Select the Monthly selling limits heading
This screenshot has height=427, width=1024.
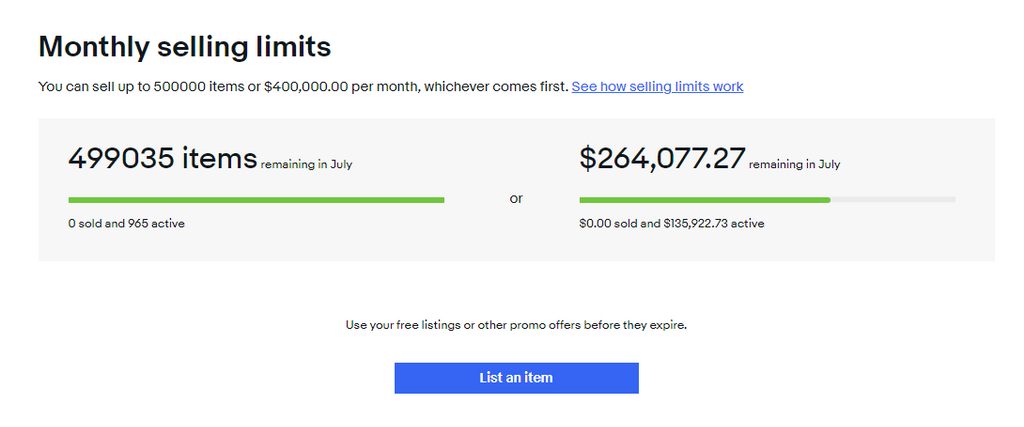[185, 47]
